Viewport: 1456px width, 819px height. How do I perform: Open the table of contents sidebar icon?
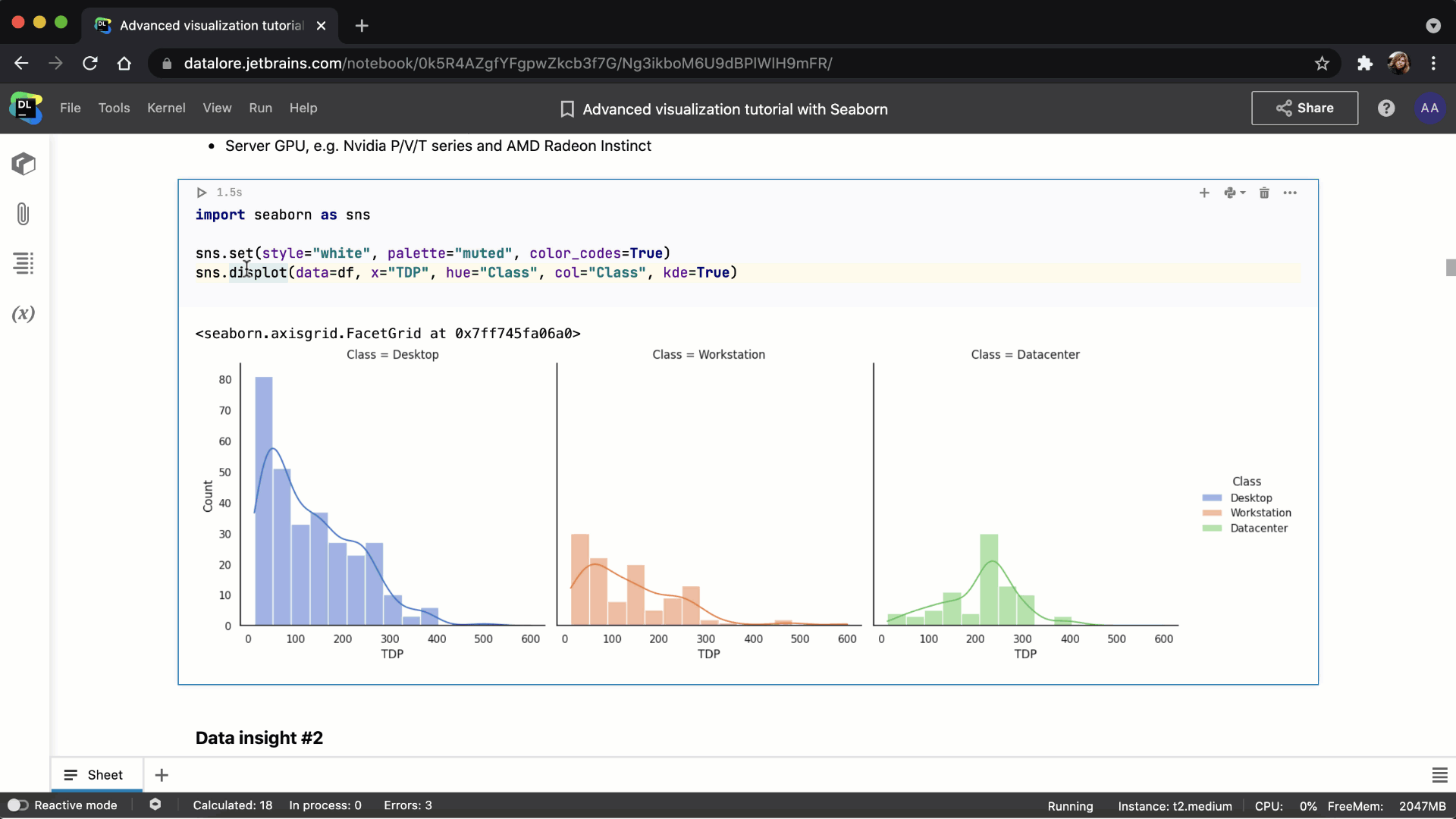24,263
